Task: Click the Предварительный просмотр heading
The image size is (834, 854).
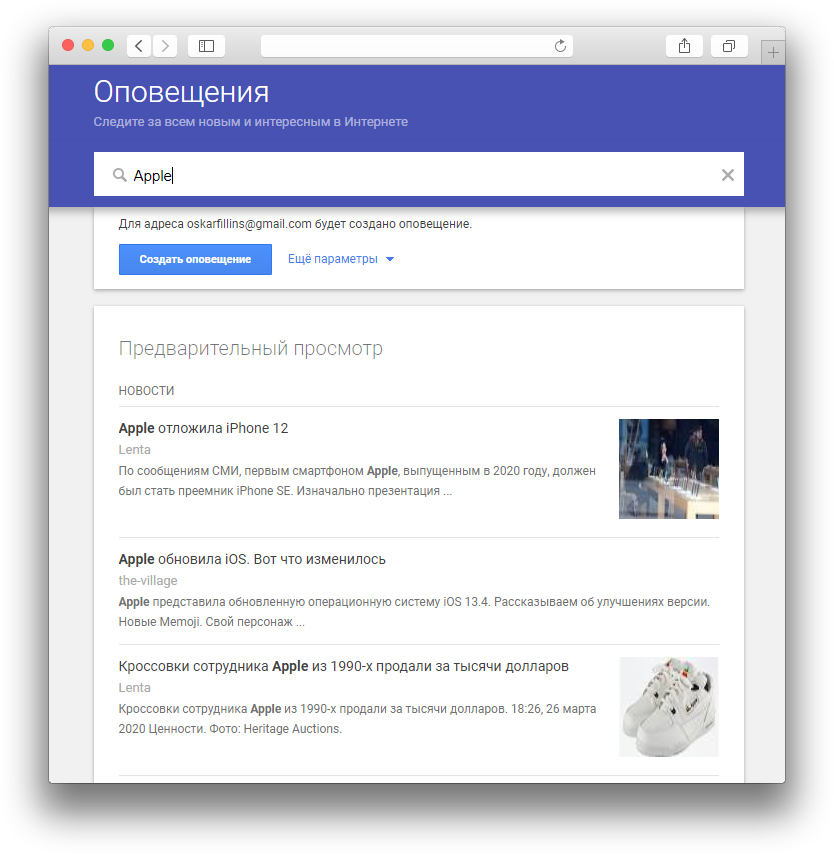Action: (251, 349)
